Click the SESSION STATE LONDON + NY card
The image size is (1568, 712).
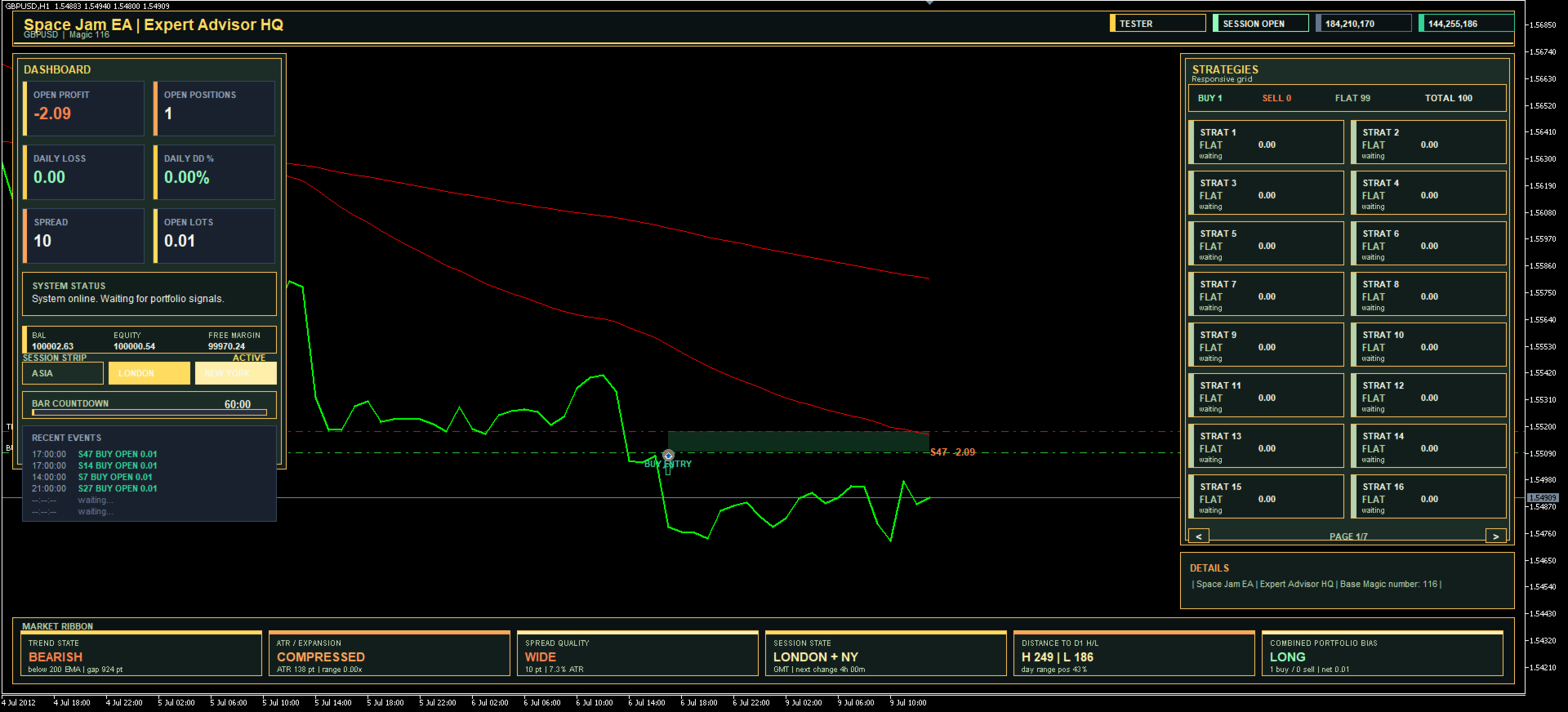pos(886,653)
